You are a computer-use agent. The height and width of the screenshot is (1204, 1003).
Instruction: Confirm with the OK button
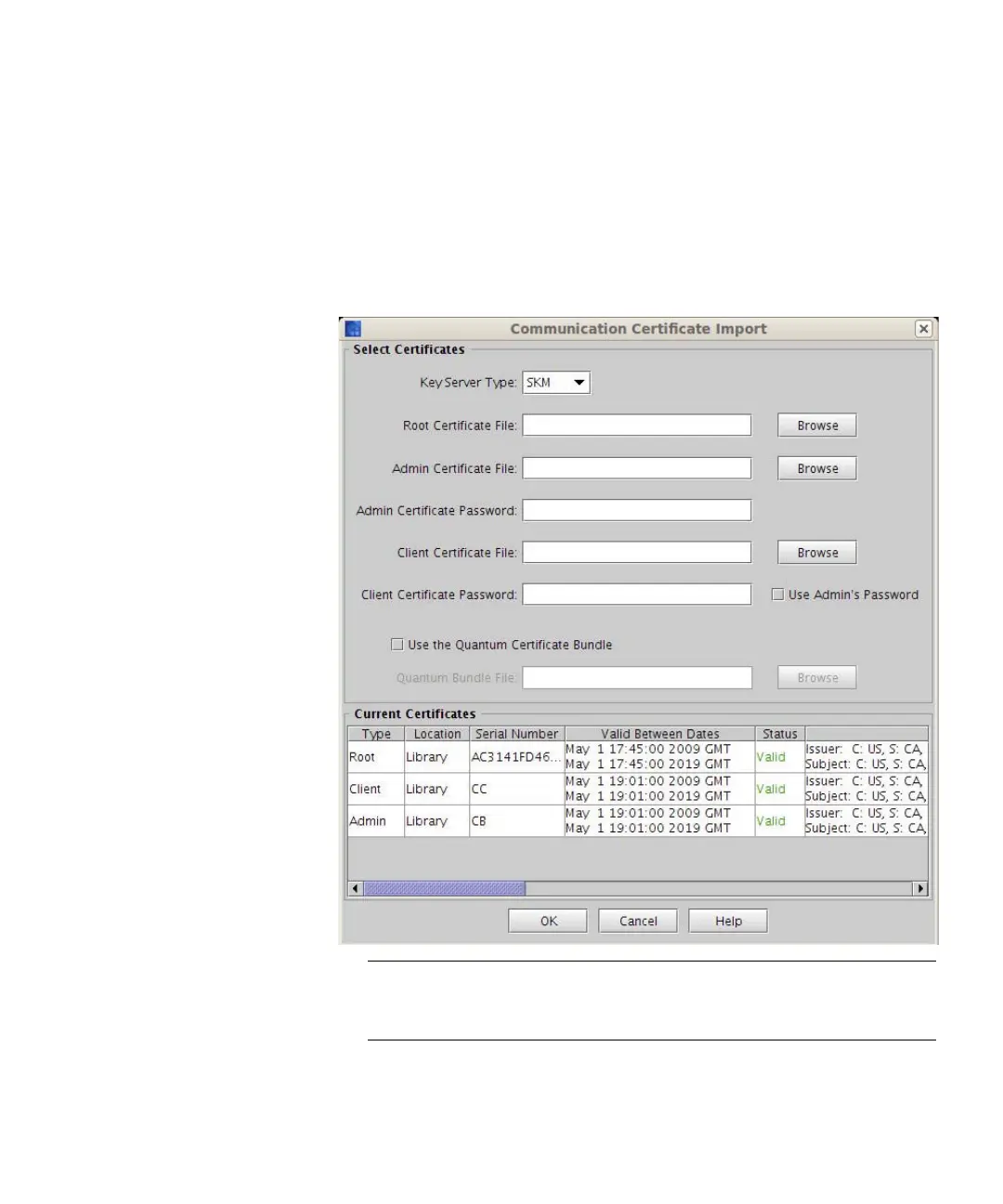click(548, 921)
